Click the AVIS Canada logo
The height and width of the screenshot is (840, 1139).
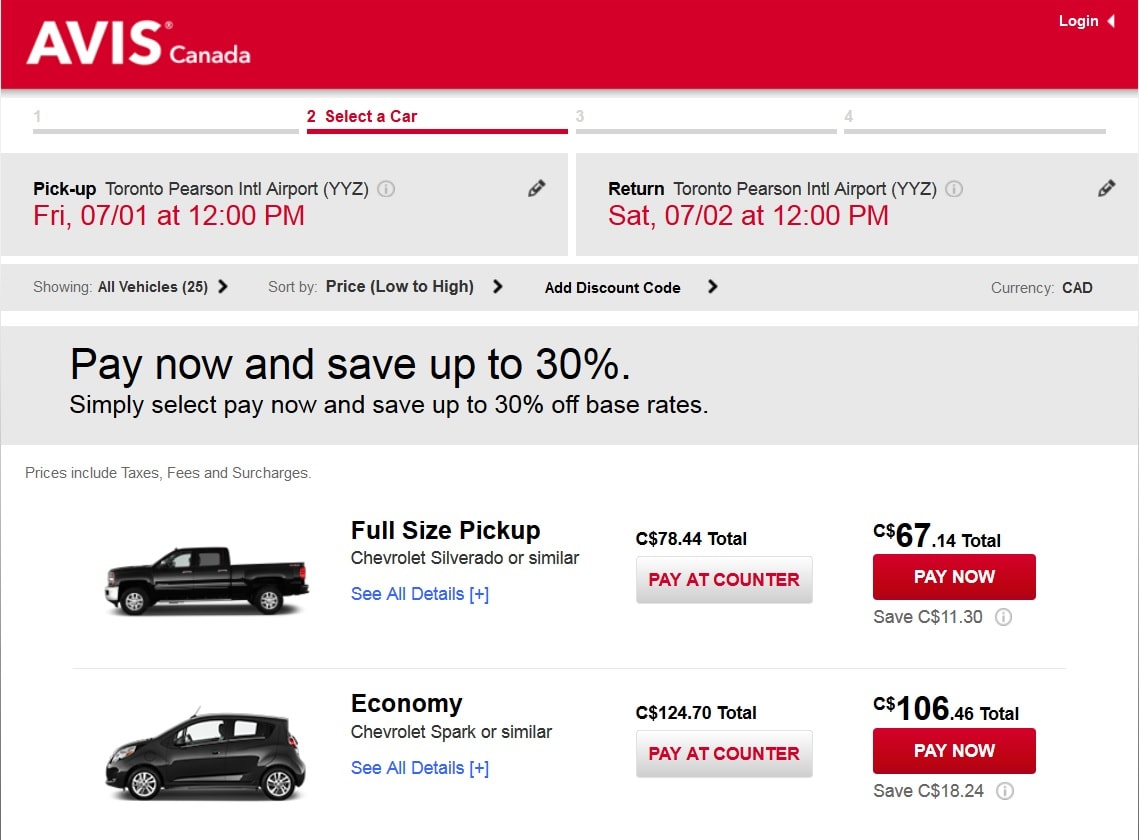click(x=138, y=44)
